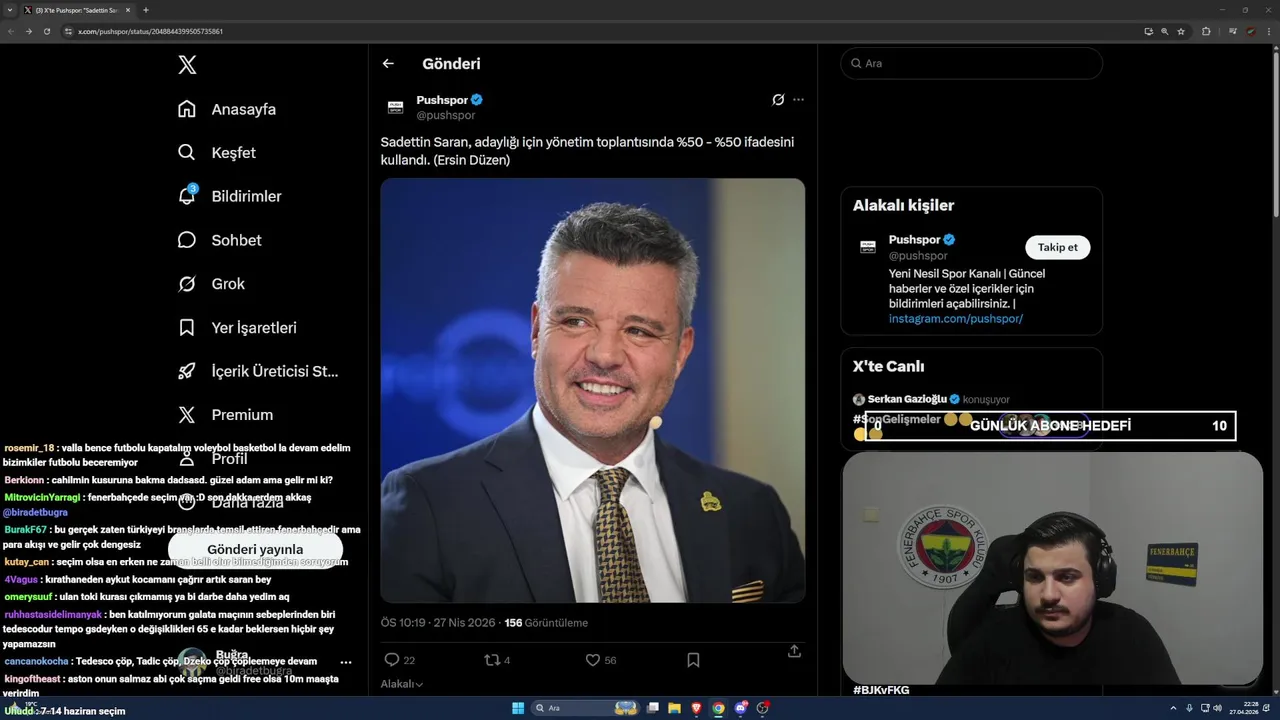Open the Keşfet page
The width and height of the screenshot is (1280, 720).
(x=216, y=153)
